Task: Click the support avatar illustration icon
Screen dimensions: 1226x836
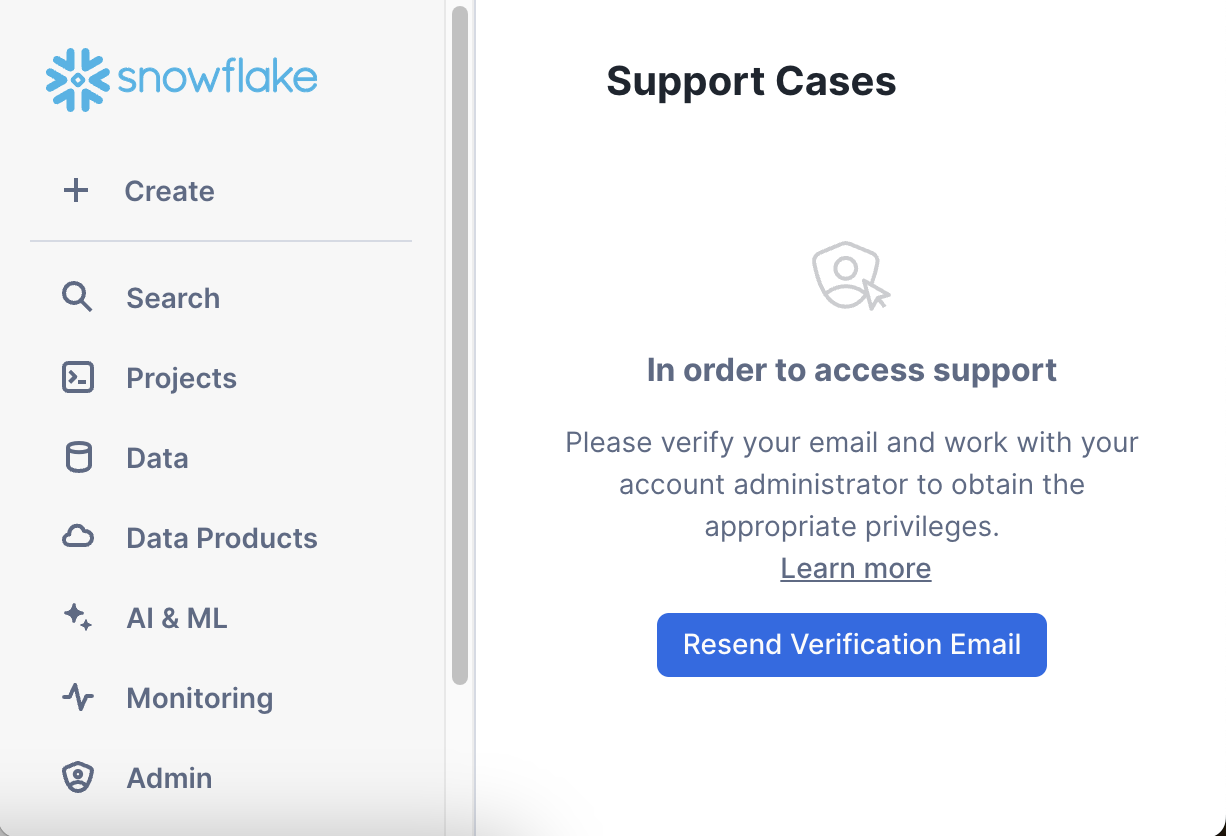Action: (851, 275)
